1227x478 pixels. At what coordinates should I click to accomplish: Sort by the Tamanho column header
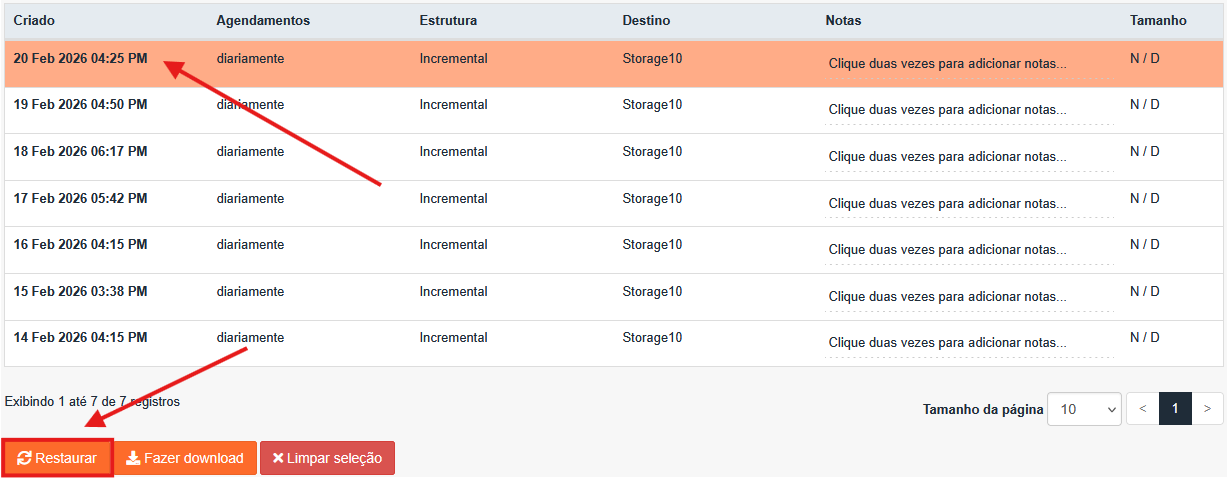pos(1158,20)
